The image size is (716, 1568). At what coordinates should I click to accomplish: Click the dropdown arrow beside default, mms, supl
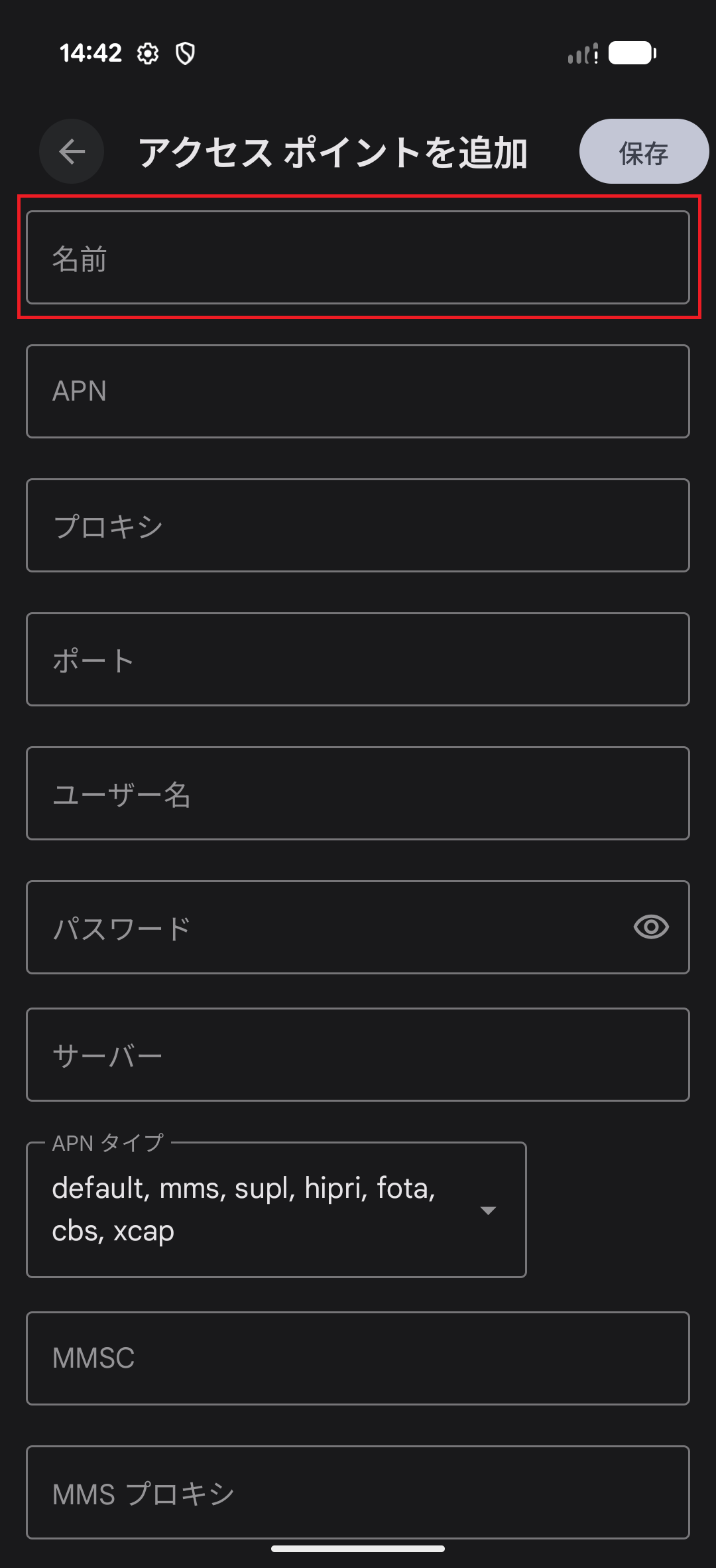pyautogui.click(x=488, y=1210)
